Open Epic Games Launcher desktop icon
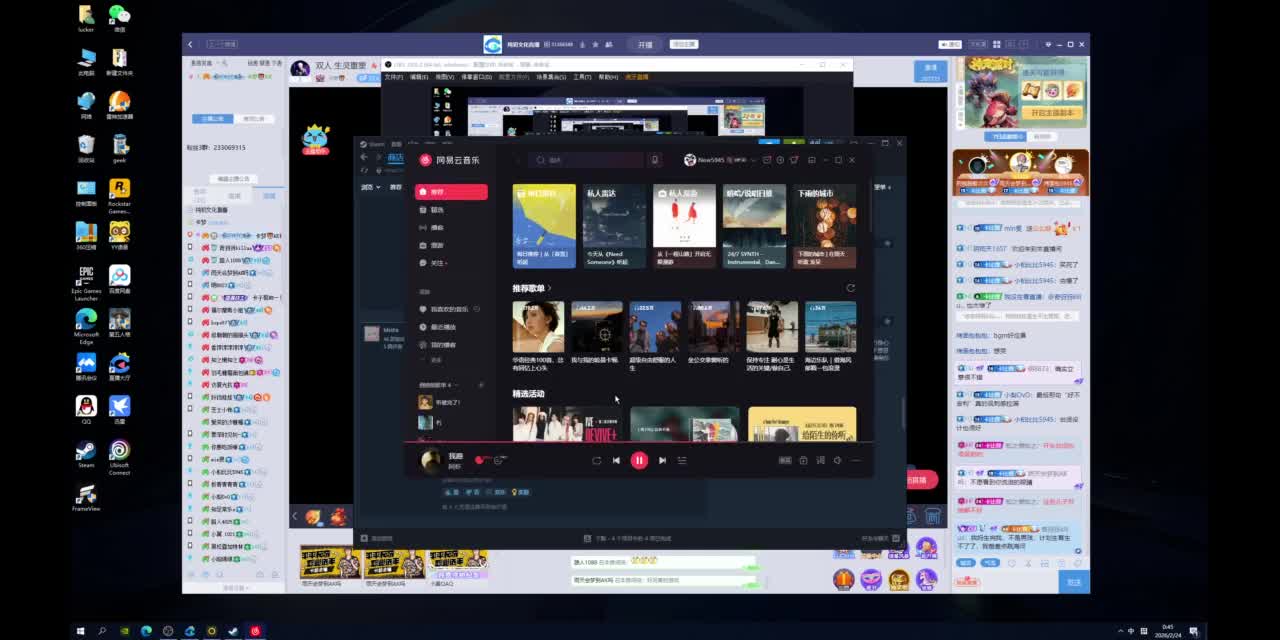Image resolution: width=1280 pixels, height=640 pixels. (x=86, y=283)
